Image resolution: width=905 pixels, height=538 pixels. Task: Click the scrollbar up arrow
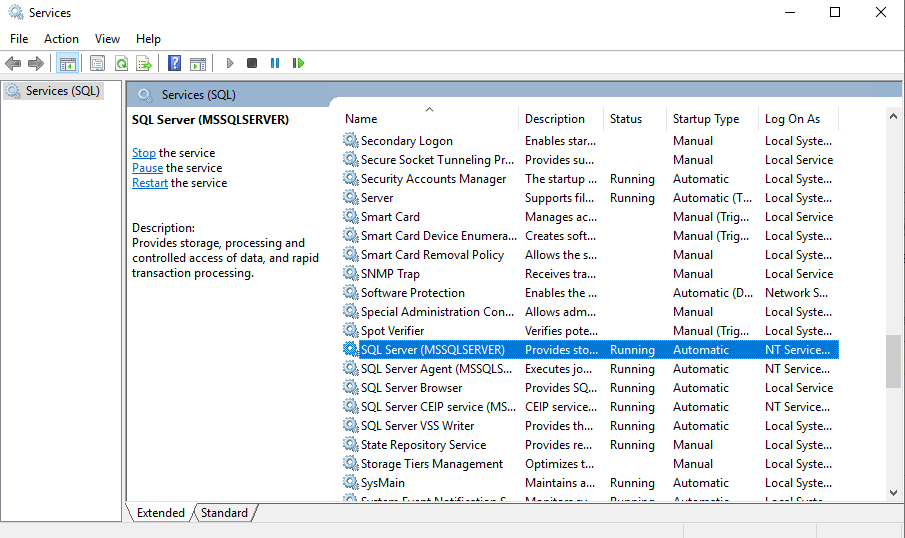point(893,116)
